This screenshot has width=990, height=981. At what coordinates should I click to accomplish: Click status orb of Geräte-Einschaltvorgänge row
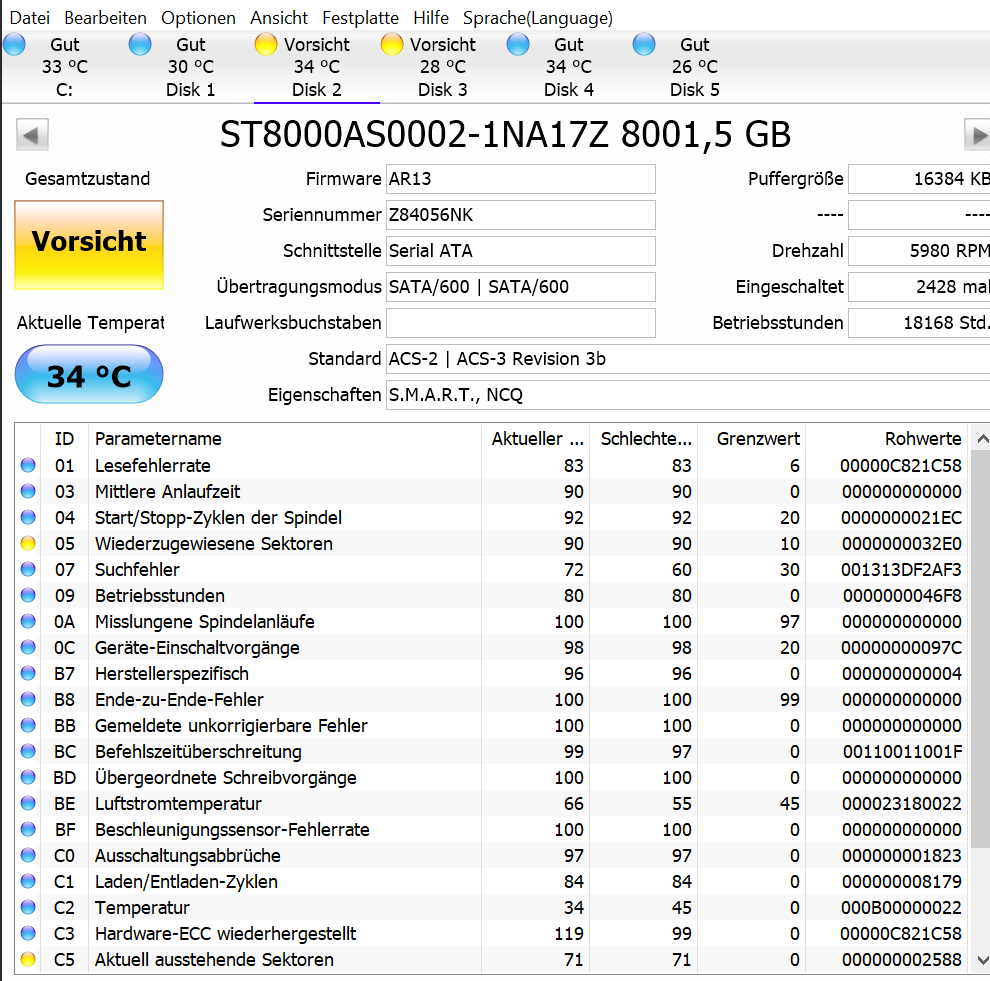point(28,647)
